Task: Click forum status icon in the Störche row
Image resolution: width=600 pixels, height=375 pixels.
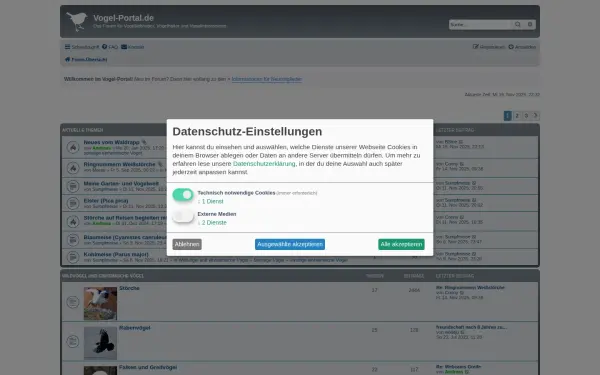Action: pyautogui.click(x=73, y=302)
